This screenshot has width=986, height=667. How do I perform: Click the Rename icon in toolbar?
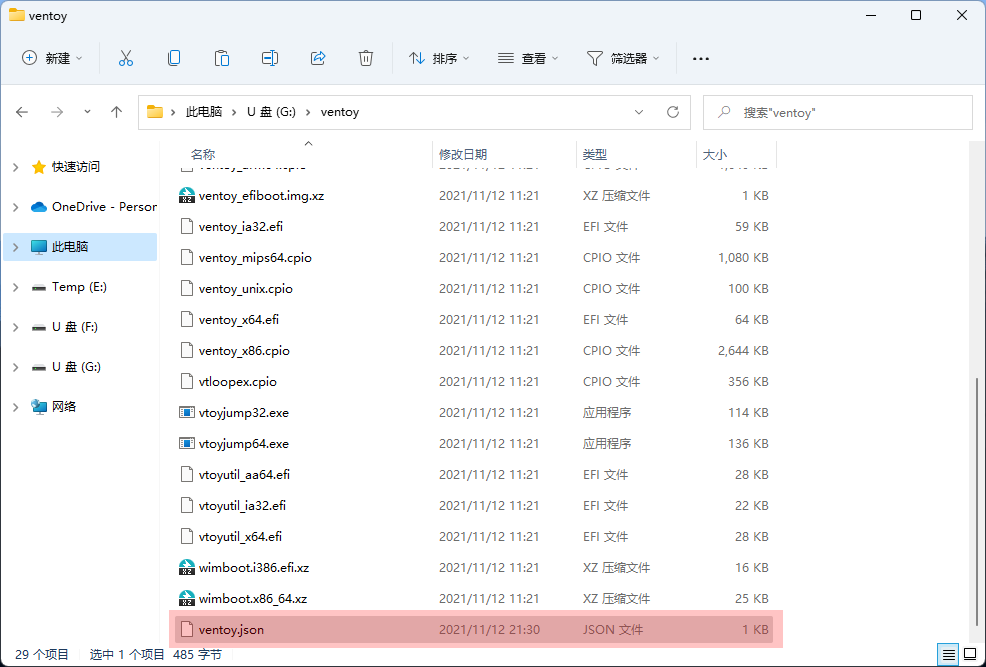coord(270,58)
